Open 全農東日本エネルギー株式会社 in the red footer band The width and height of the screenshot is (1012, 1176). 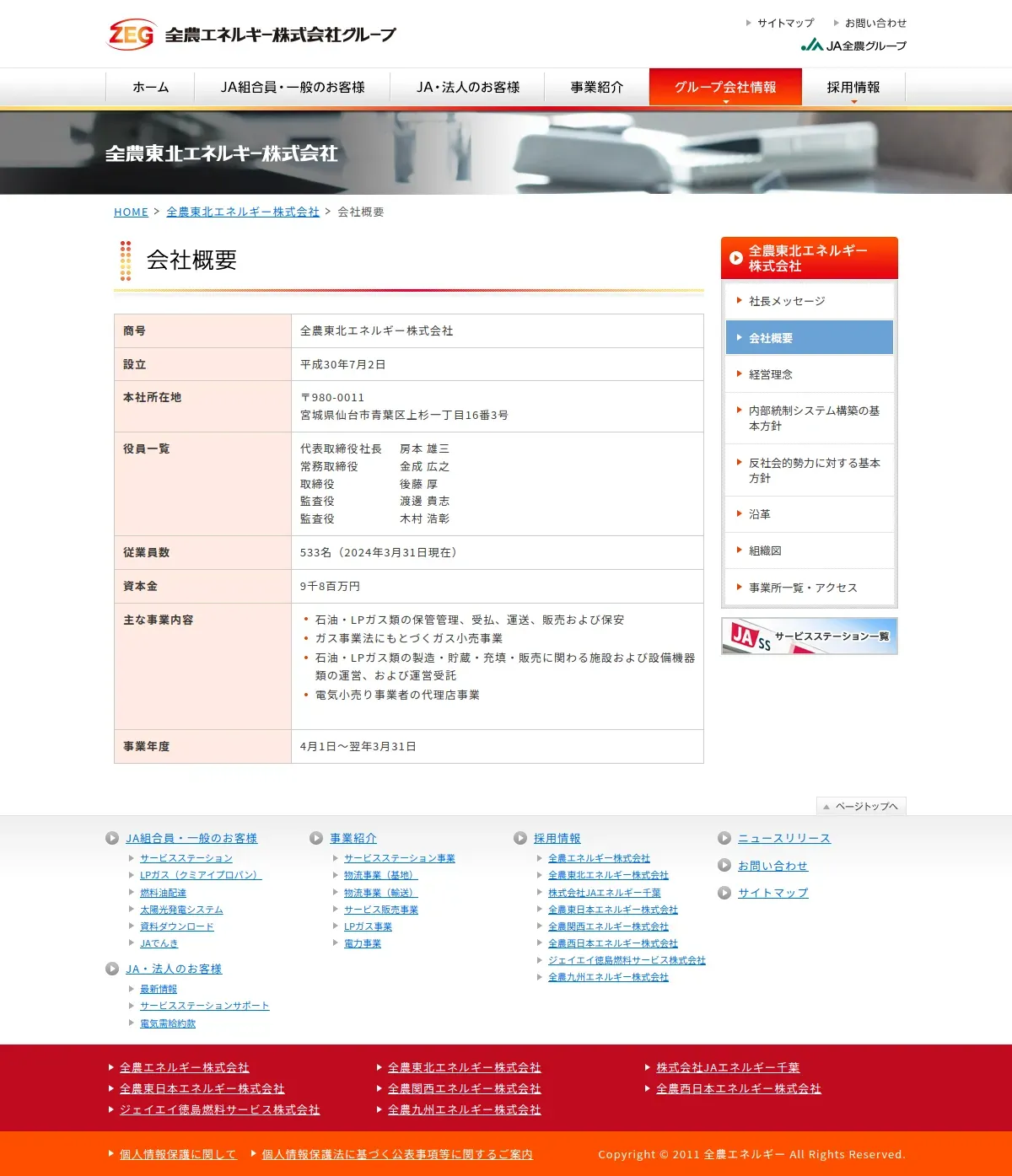[202, 1088]
